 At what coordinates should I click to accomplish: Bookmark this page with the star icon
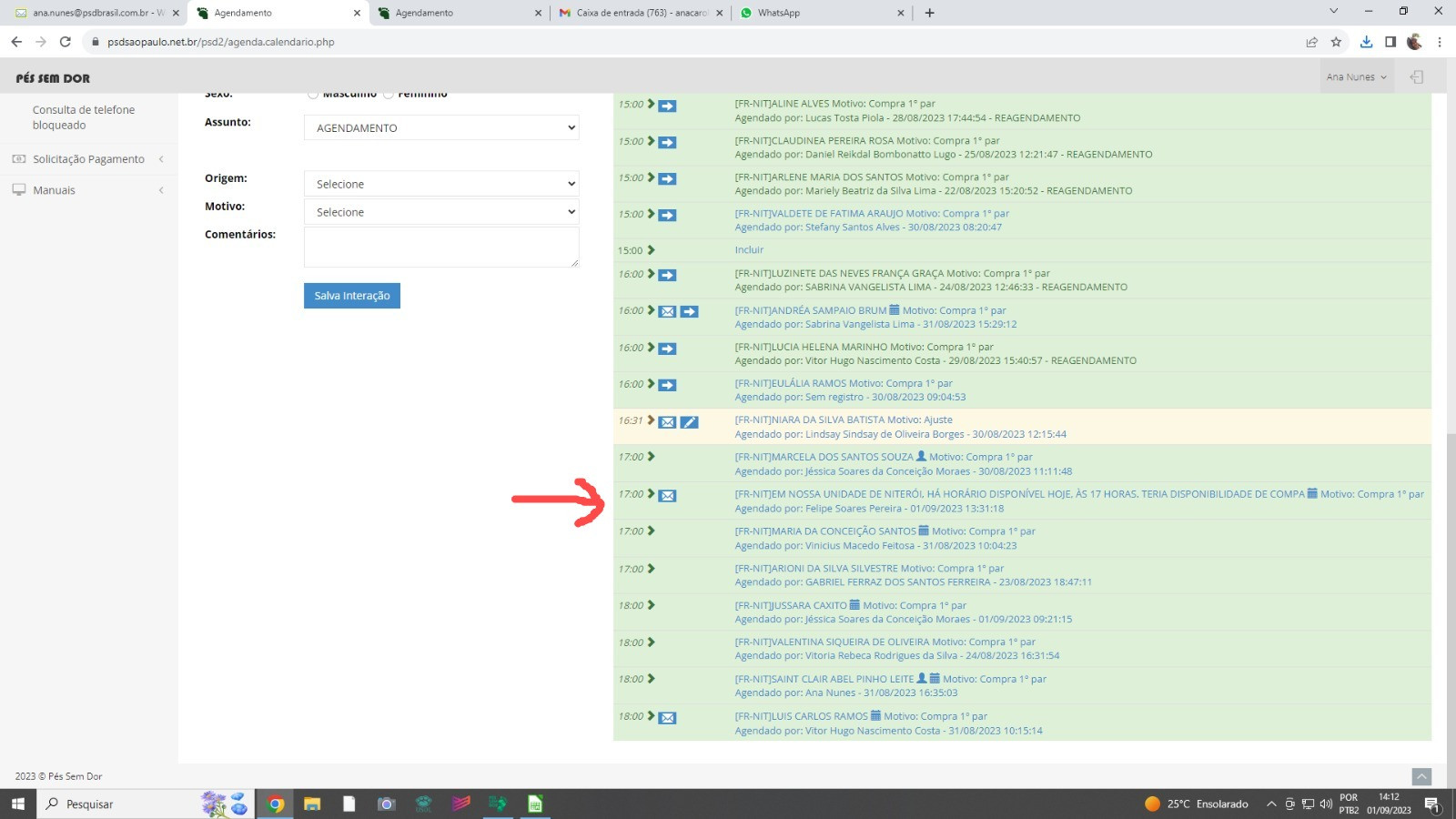[1336, 42]
